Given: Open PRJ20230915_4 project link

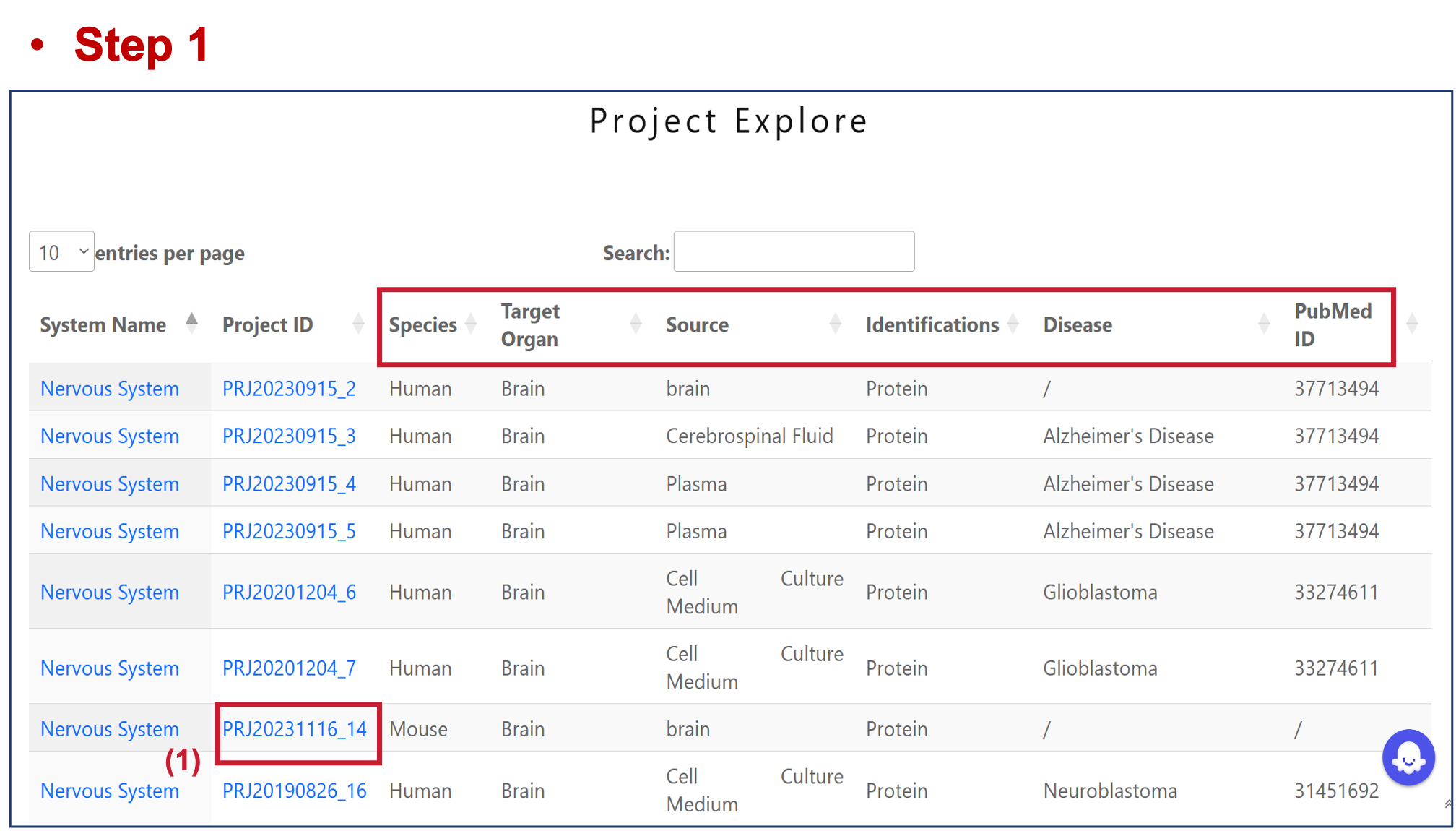Looking at the screenshot, I should coord(289,484).
